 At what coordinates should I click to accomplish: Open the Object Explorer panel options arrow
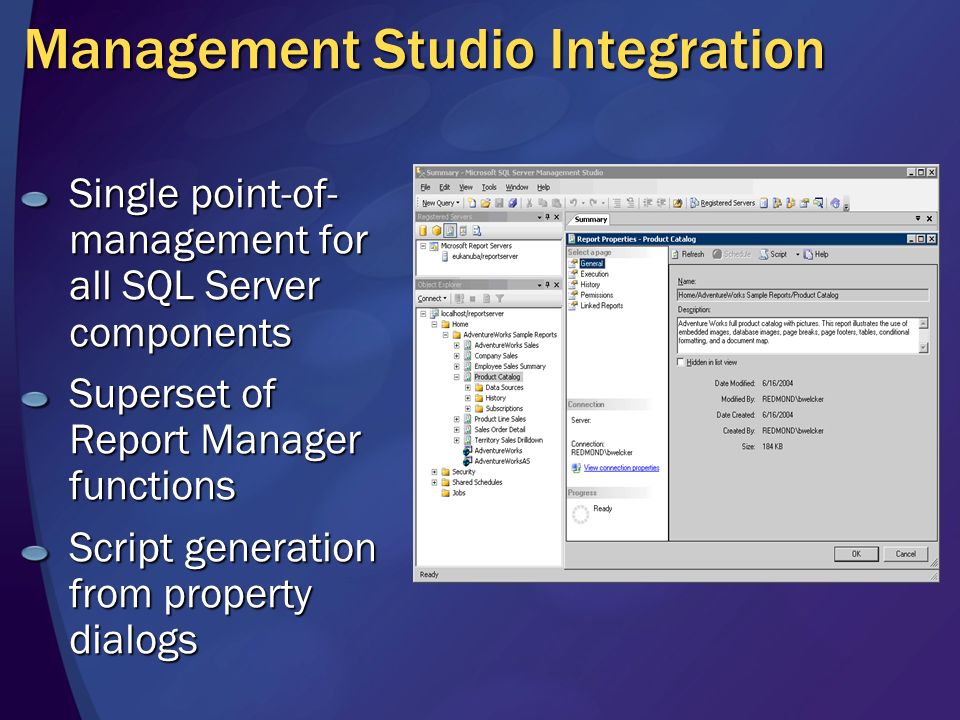pos(539,285)
